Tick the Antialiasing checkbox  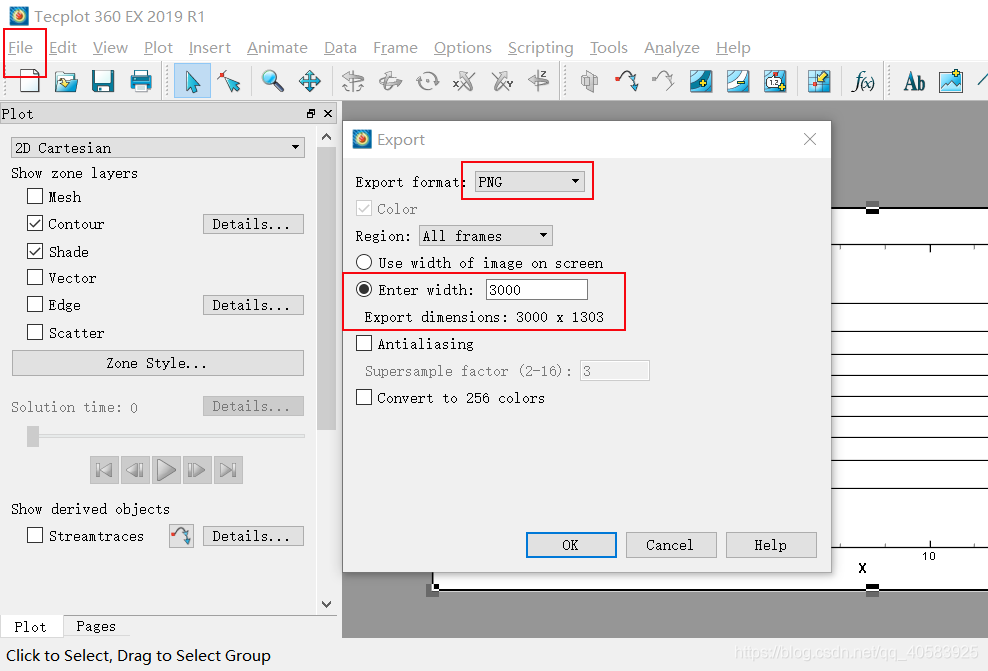click(x=364, y=343)
